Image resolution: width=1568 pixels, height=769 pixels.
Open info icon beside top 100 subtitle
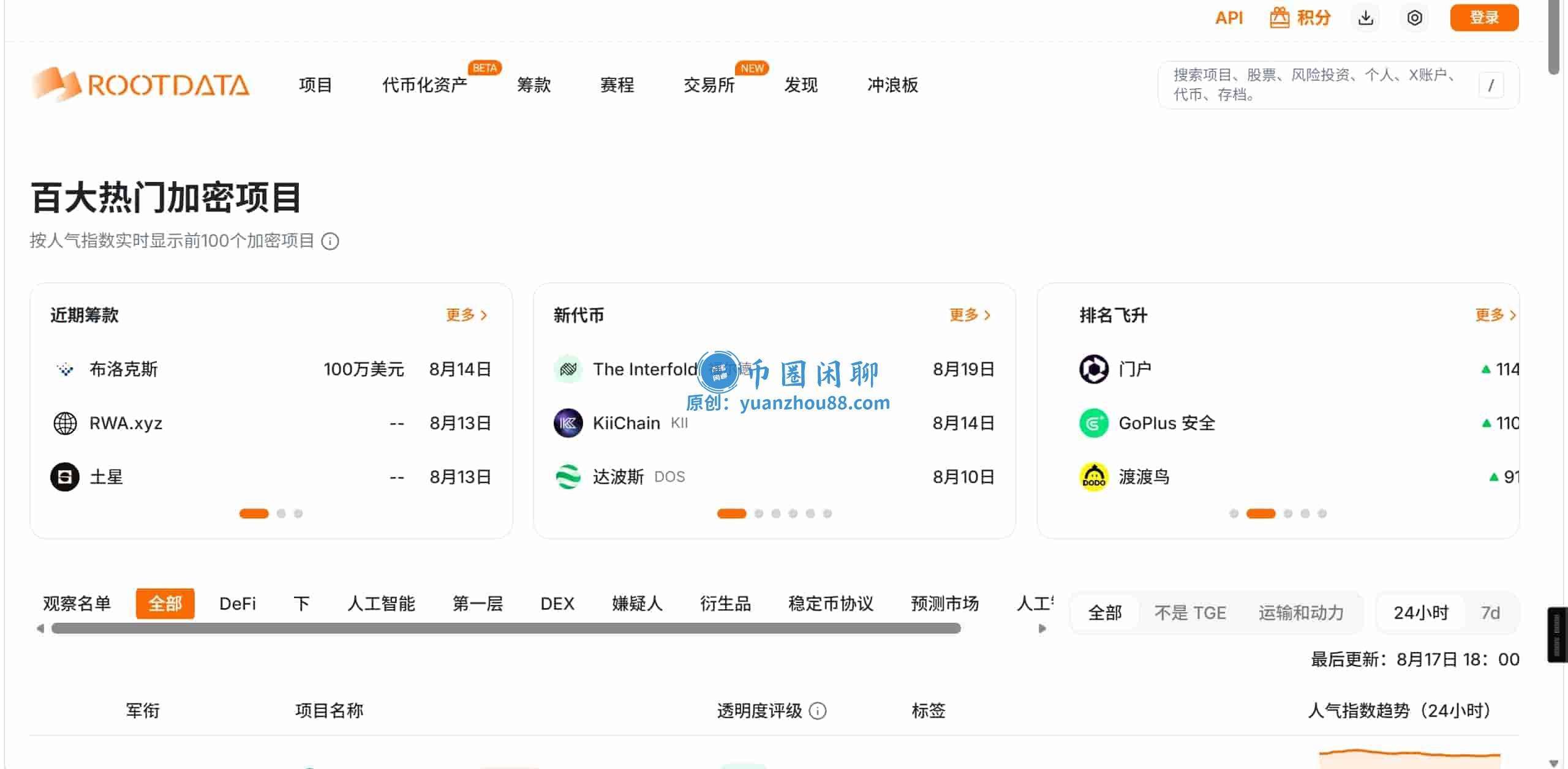[330, 241]
